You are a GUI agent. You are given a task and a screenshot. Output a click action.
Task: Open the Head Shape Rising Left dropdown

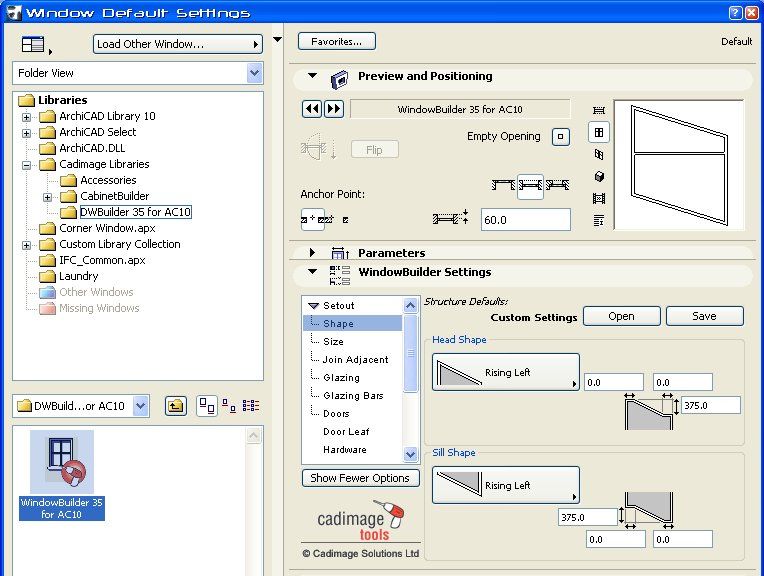coord(506,372)
